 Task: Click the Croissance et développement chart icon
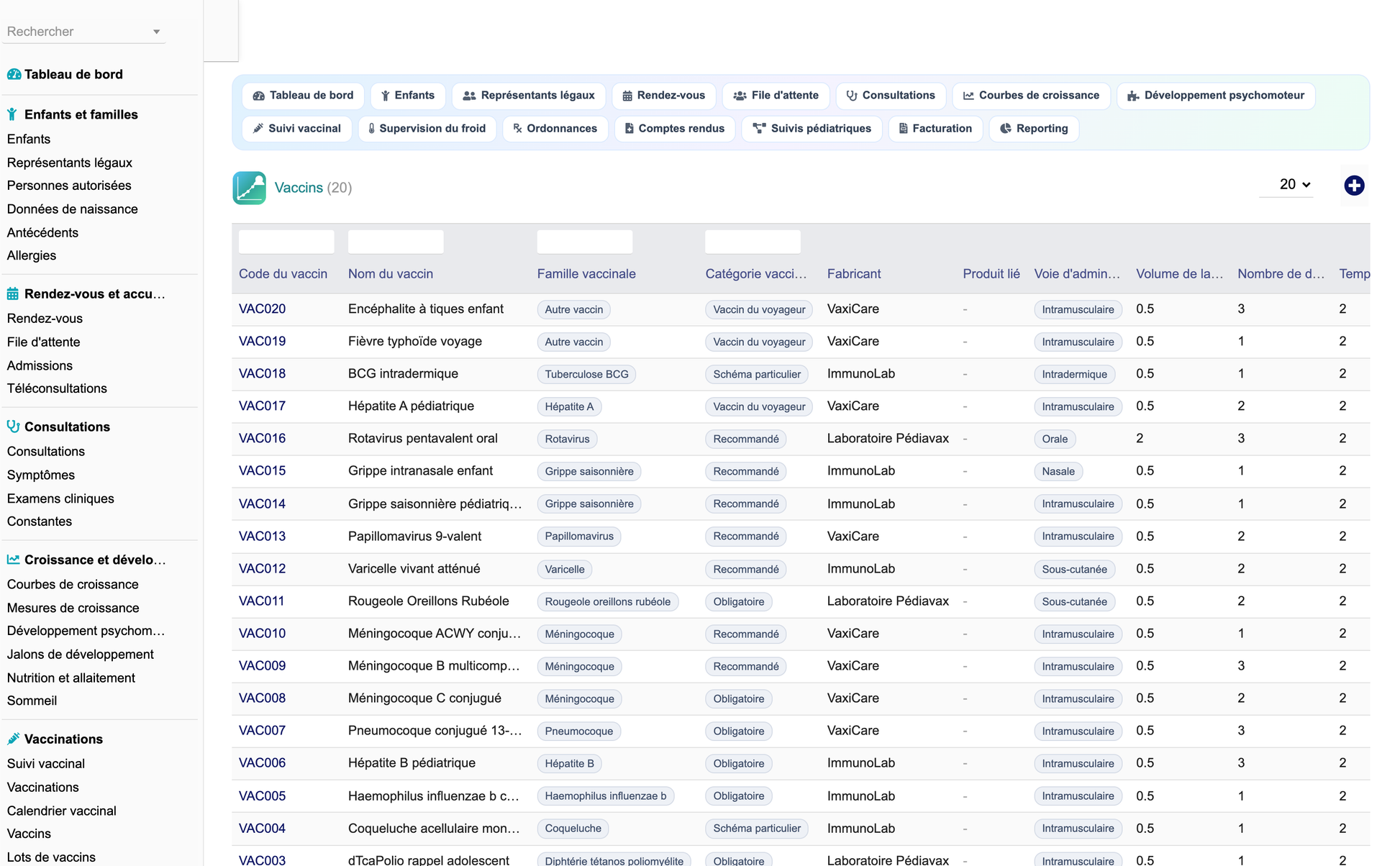13,560
